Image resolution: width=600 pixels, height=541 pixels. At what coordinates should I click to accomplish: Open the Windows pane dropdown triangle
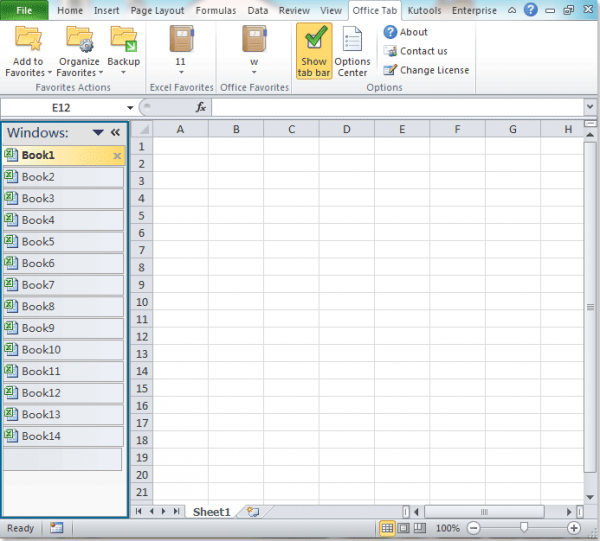pyautogui.click(x=98, y=132)
